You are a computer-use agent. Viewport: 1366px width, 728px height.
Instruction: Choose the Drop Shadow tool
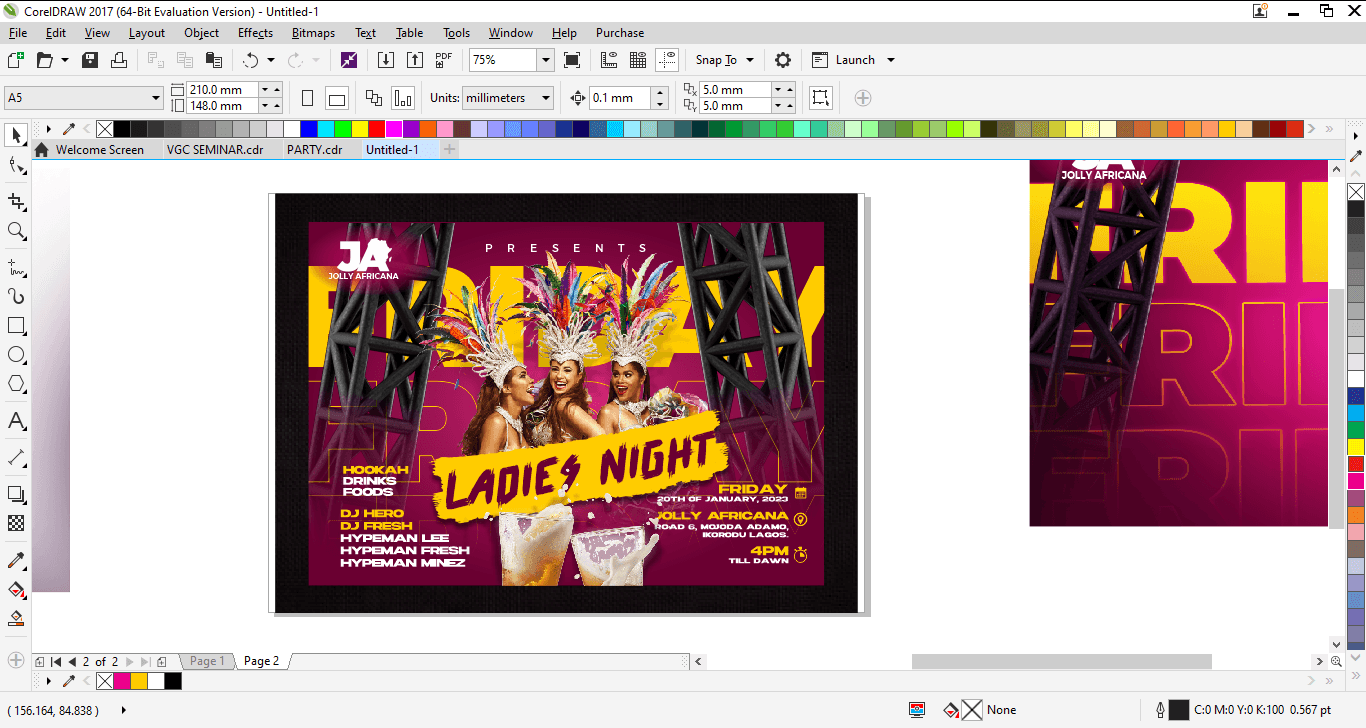pyautogui.click(x=16, y=494)
